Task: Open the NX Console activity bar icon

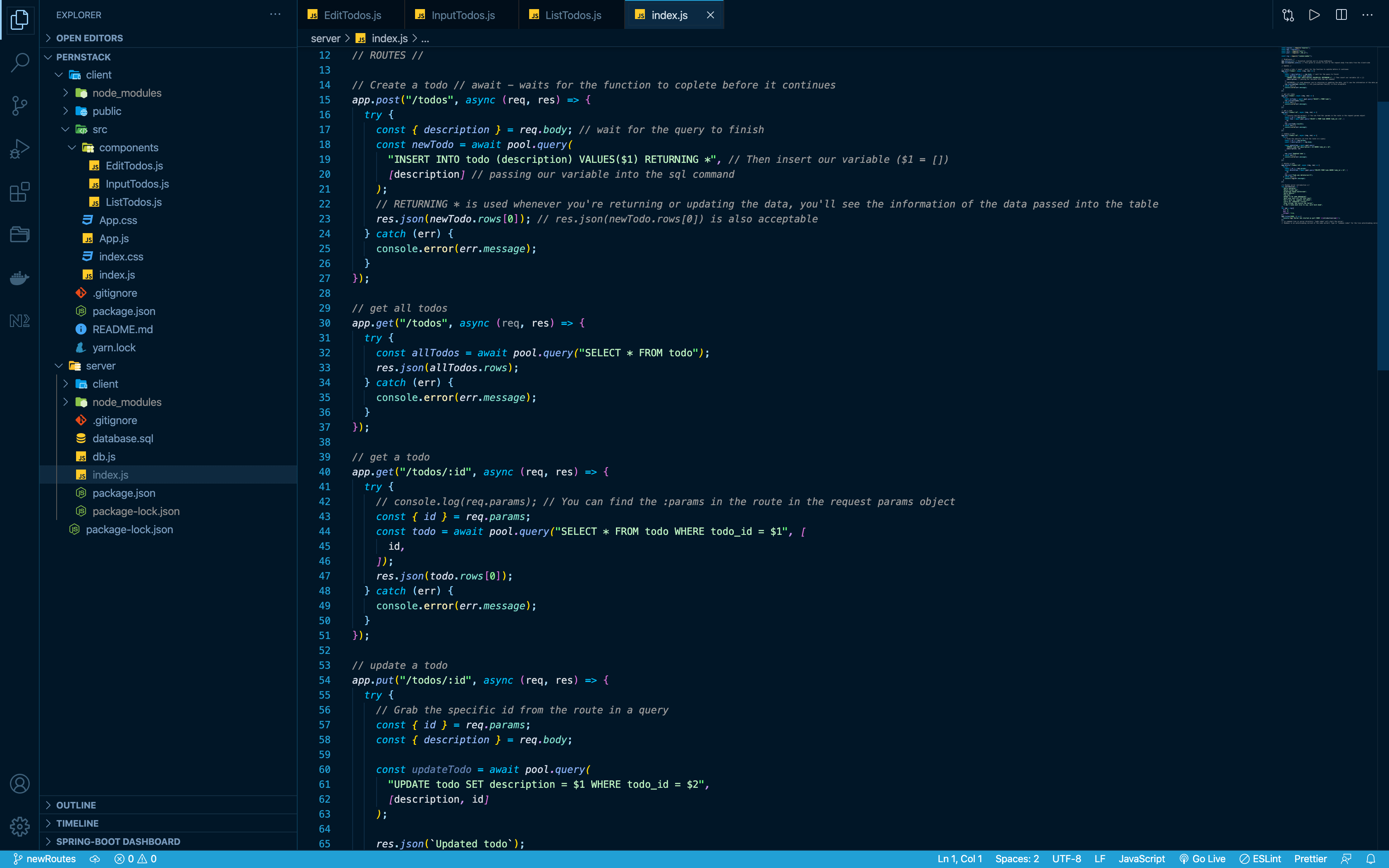Action: pos(19,320)
